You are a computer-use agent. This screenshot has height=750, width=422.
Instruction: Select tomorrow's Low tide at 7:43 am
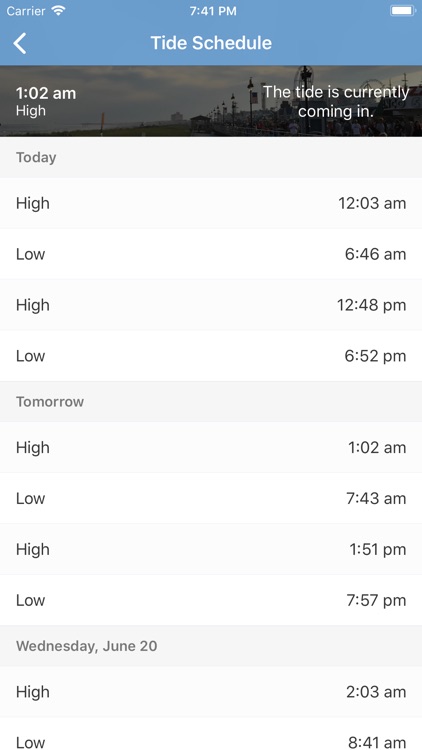(x=211, y=498)
